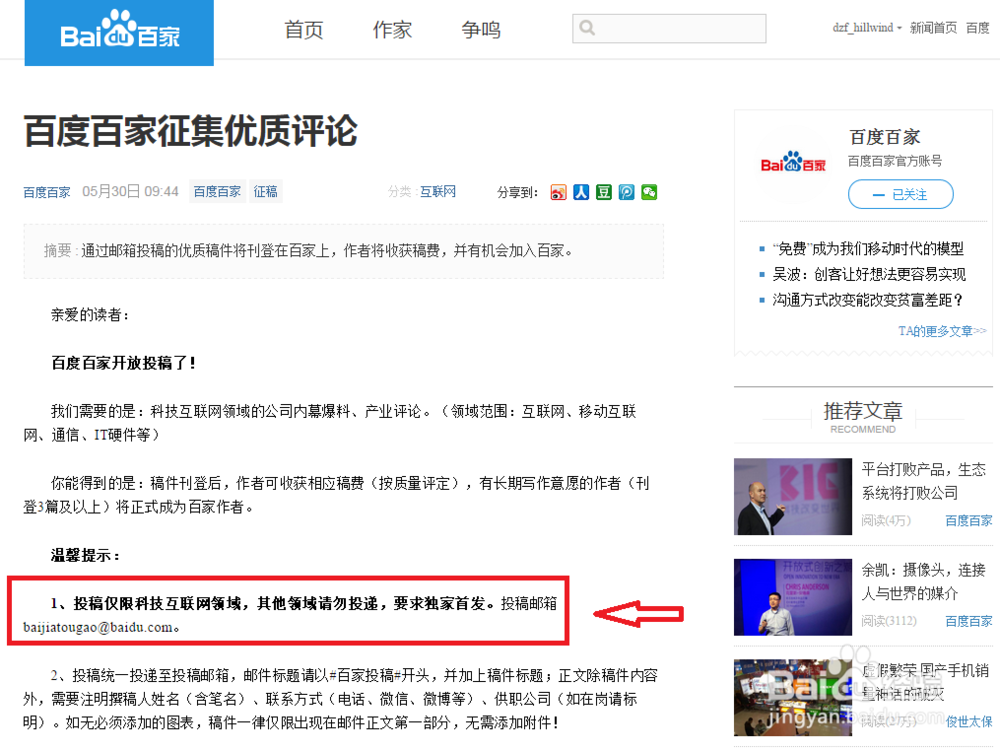Click the Baidu Baijia avatar in sidebar
The height and width of the screenshot is (751, 1000).
(x=793, y=164)
